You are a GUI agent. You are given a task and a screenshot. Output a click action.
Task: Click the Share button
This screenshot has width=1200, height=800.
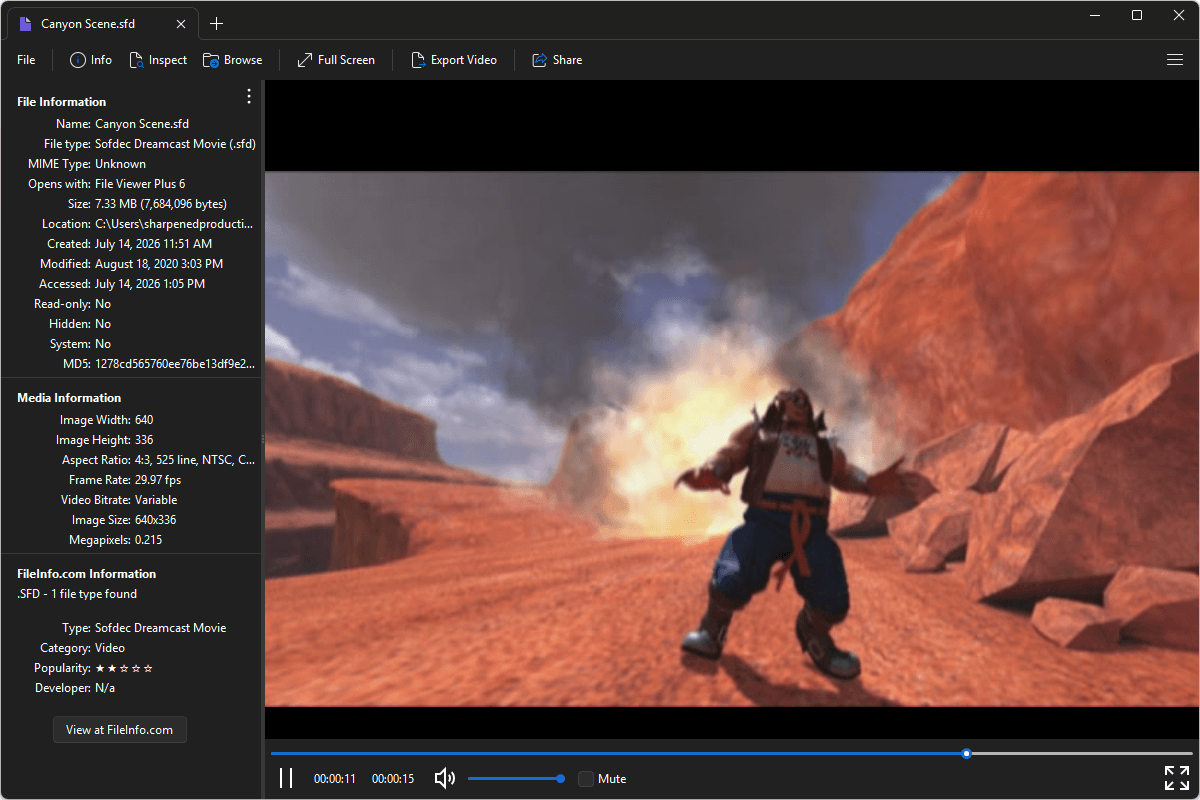[557, 60]
